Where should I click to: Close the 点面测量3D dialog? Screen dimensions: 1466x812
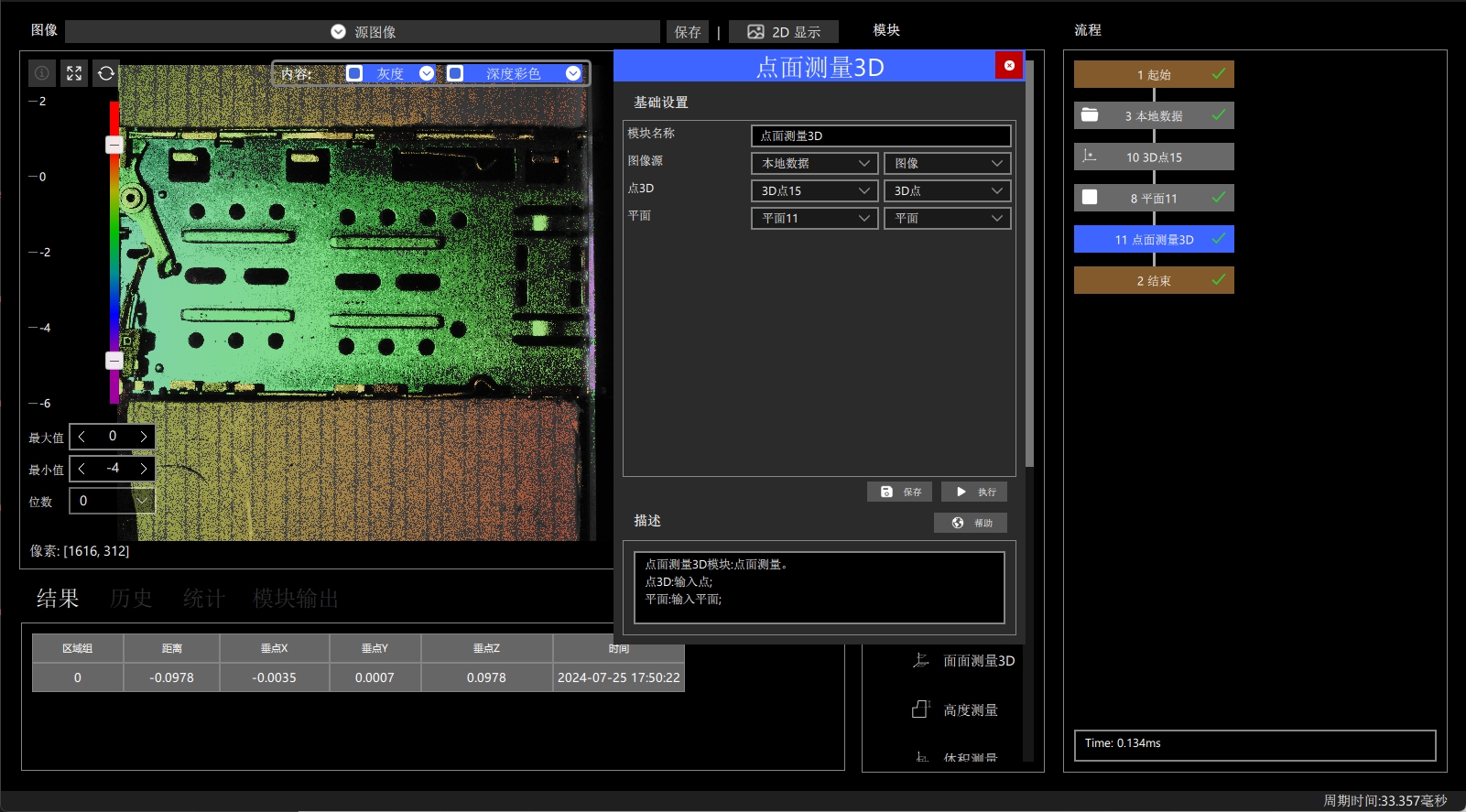pos(1009,65)
